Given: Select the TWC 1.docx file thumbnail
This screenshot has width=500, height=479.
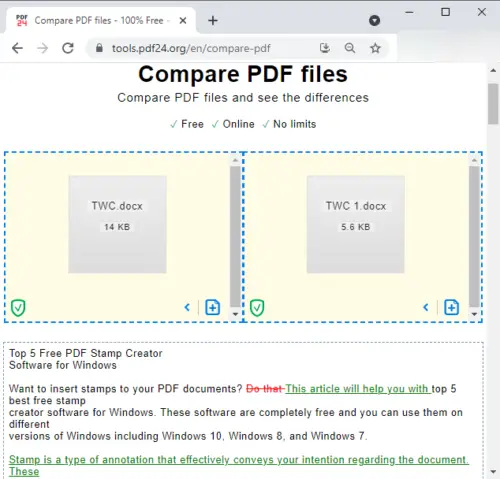Looking at the screenshot, I should 356,224.
